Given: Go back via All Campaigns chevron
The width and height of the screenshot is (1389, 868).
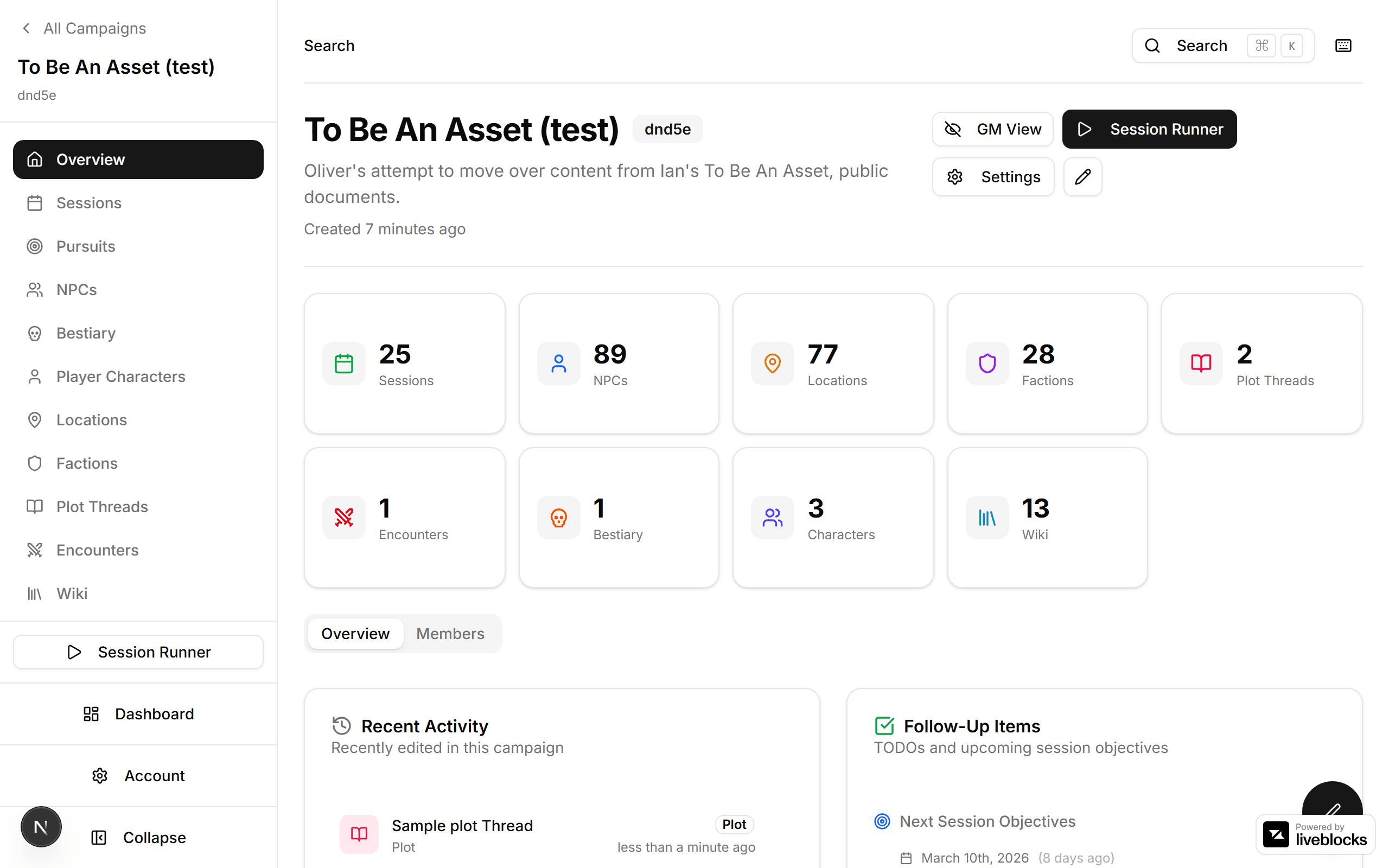Looking at the screenshot, I should click(27, 28).
